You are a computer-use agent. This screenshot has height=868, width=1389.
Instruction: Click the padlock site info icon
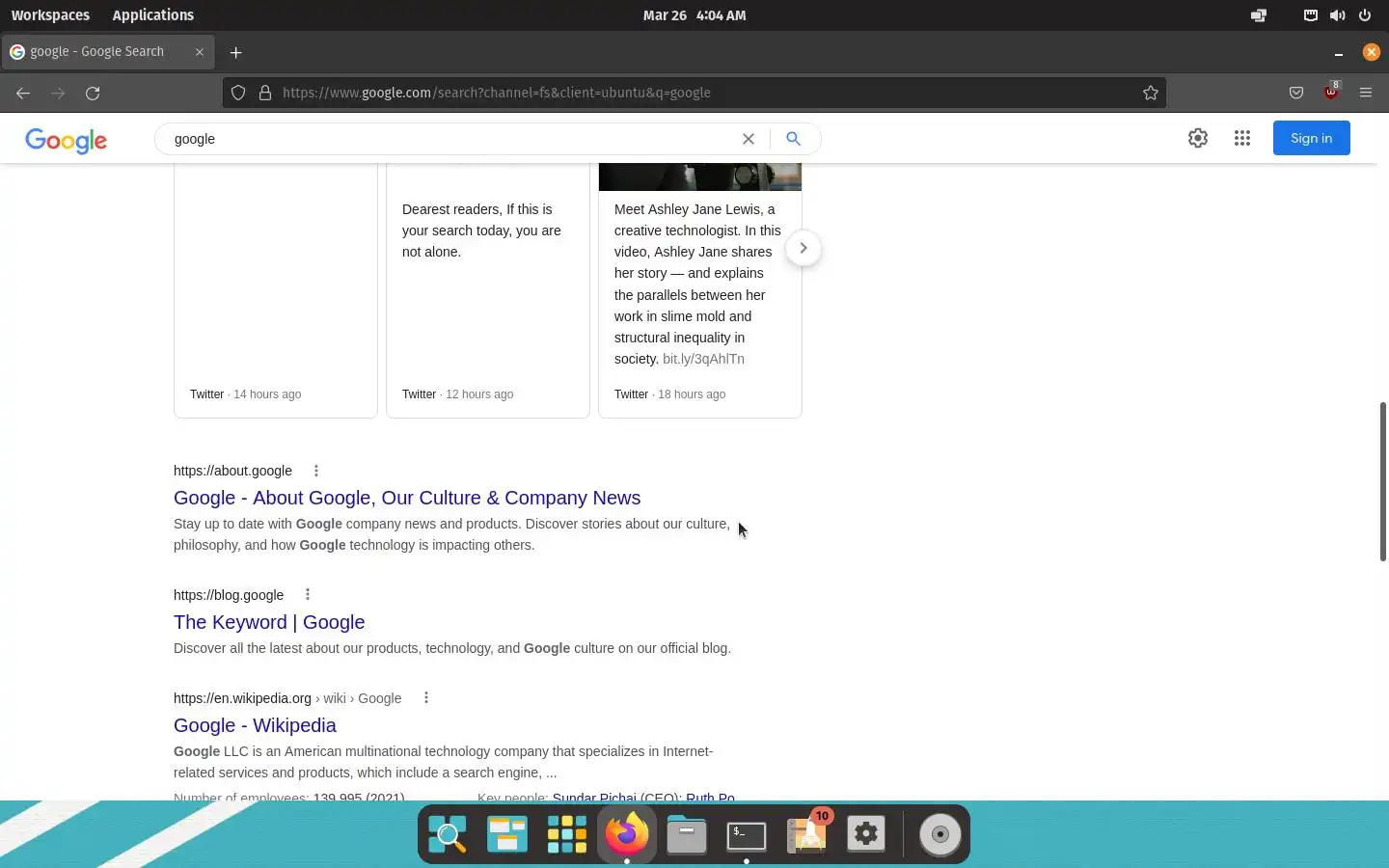[265, 93]
